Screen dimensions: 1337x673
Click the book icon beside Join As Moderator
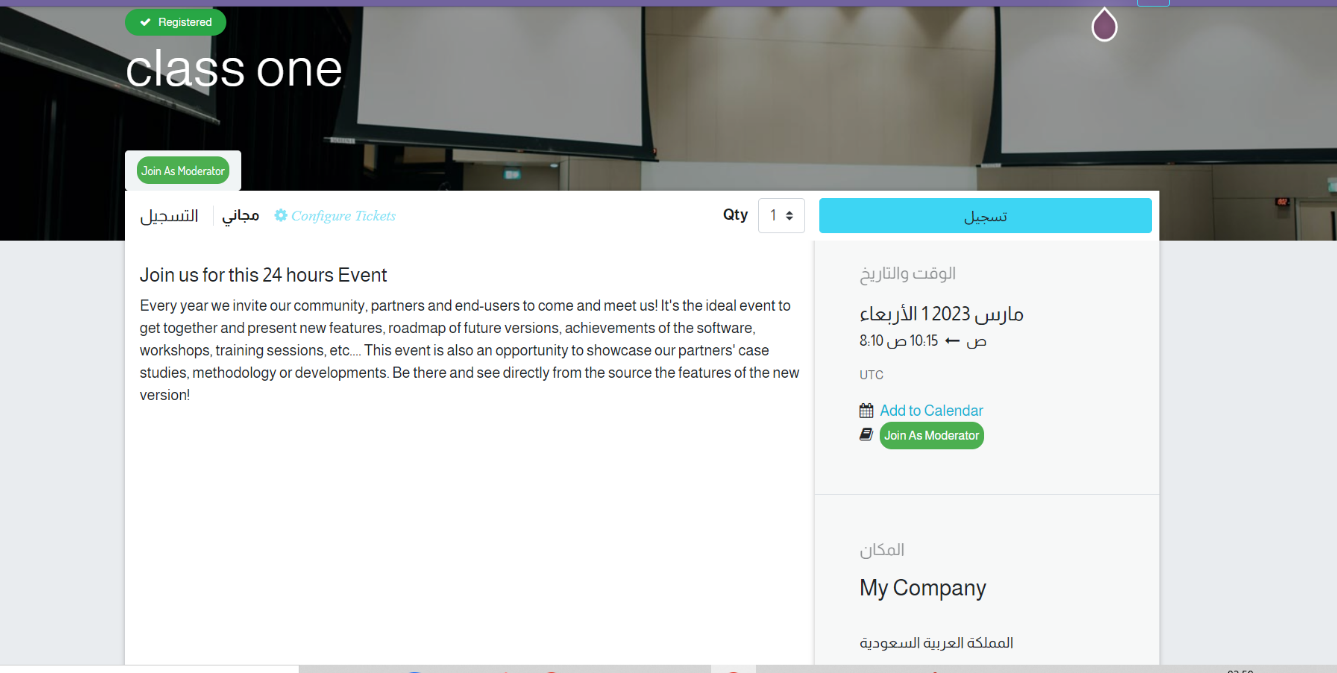click(x=866, y=435)
